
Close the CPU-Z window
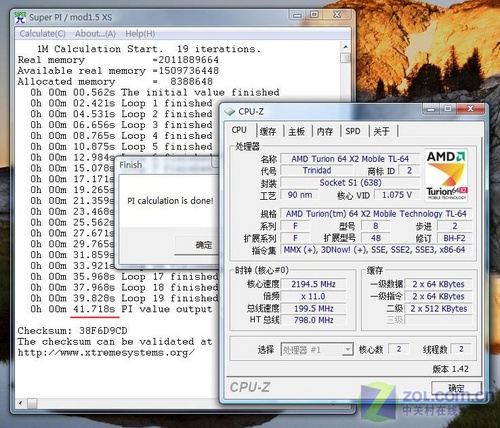click(x=470, y=109)
